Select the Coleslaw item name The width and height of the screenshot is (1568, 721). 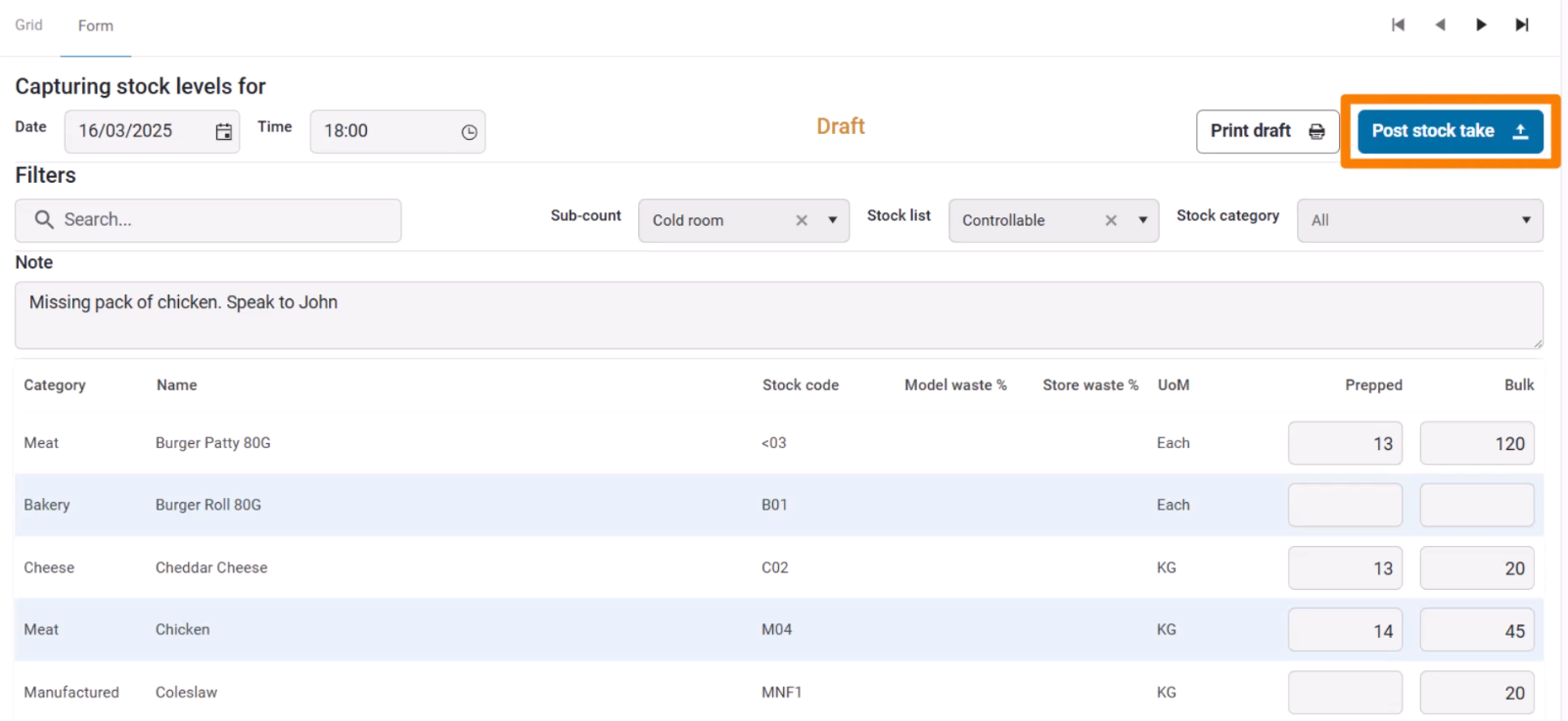pyautogui.click(x=186, y=693)
